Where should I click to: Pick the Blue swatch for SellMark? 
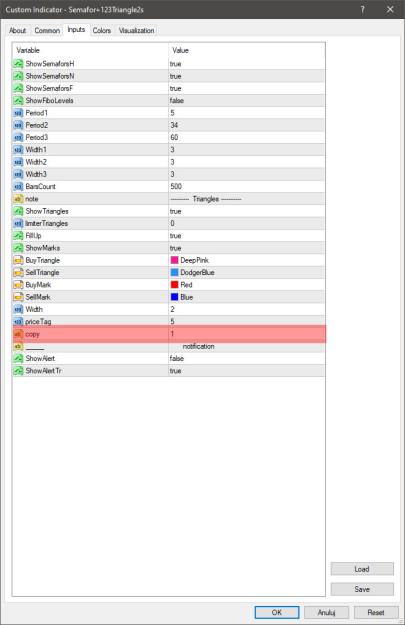click(174, 297)
